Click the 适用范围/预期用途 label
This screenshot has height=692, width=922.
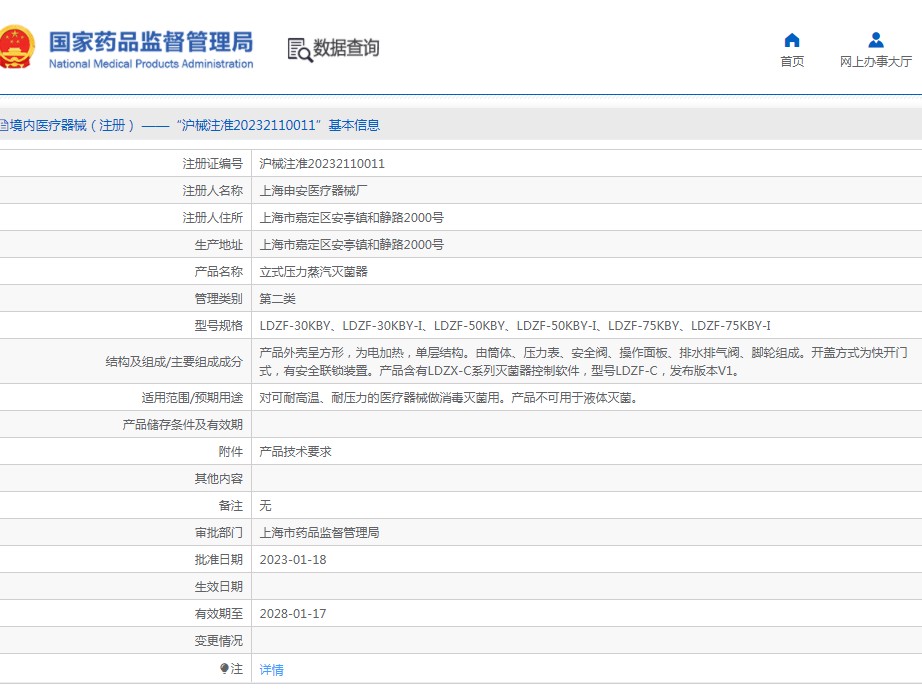click(x=192, y=398)
